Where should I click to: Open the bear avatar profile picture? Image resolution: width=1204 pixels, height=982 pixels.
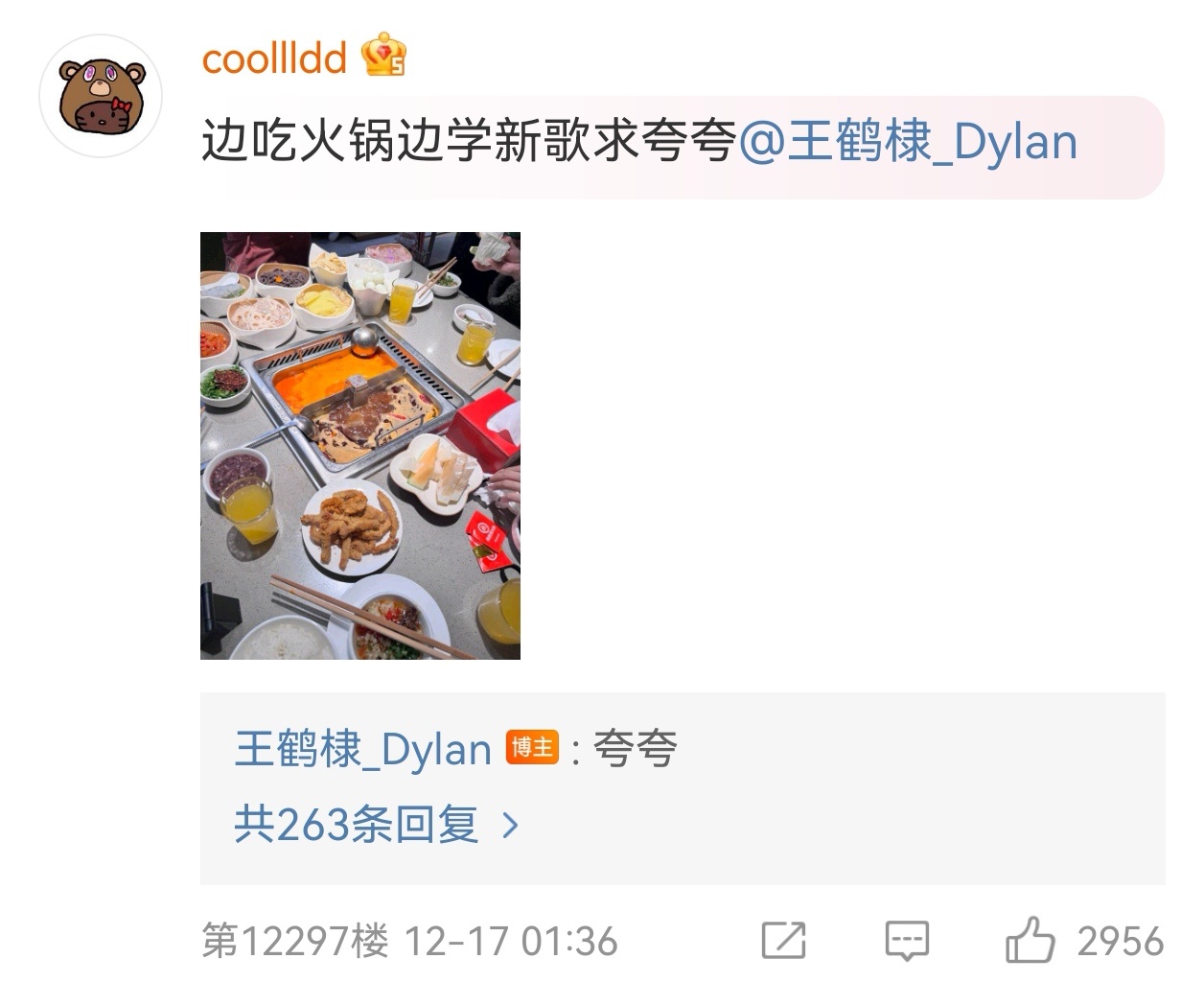(100, 97)
